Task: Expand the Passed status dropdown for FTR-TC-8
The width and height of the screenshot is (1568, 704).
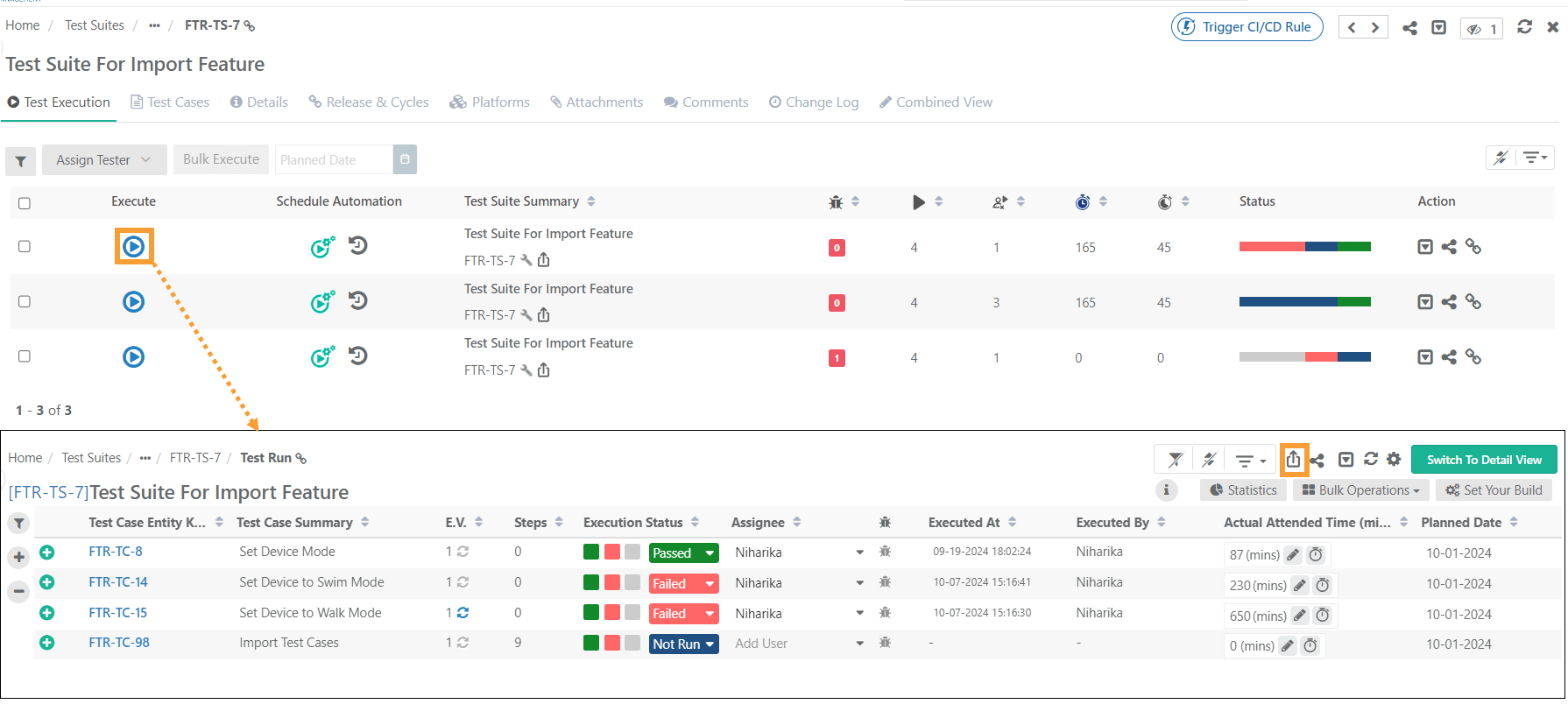Action: 710,553
